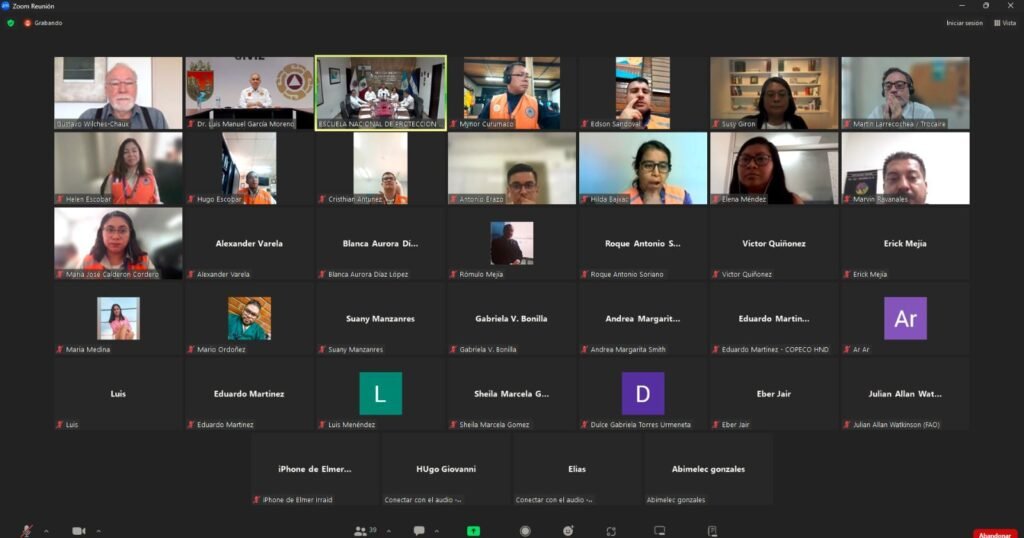Click the purple Ar avatar tile

905,319
